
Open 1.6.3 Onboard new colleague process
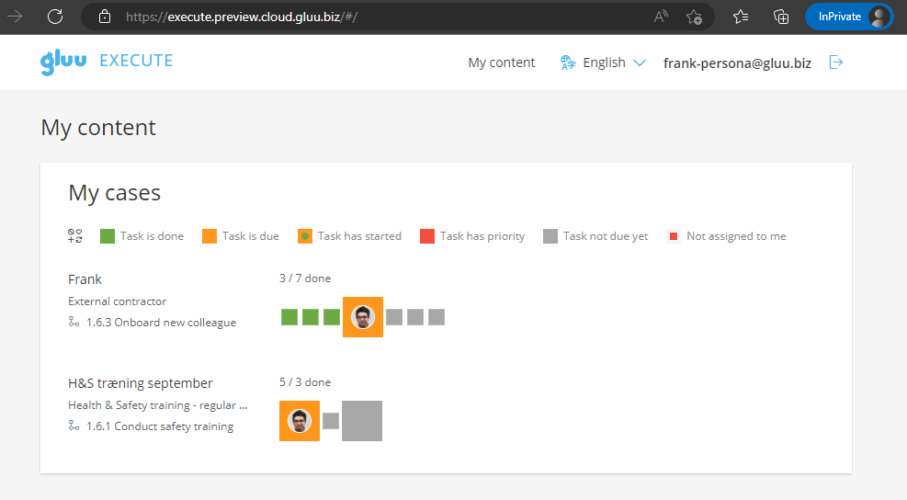[160, 322]
